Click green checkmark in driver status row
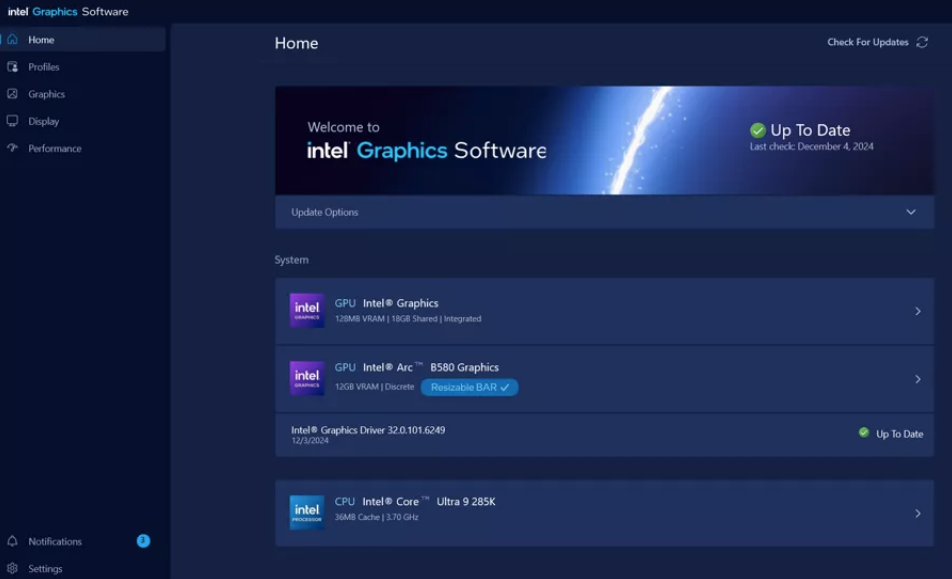 click(x=863, y=433)
